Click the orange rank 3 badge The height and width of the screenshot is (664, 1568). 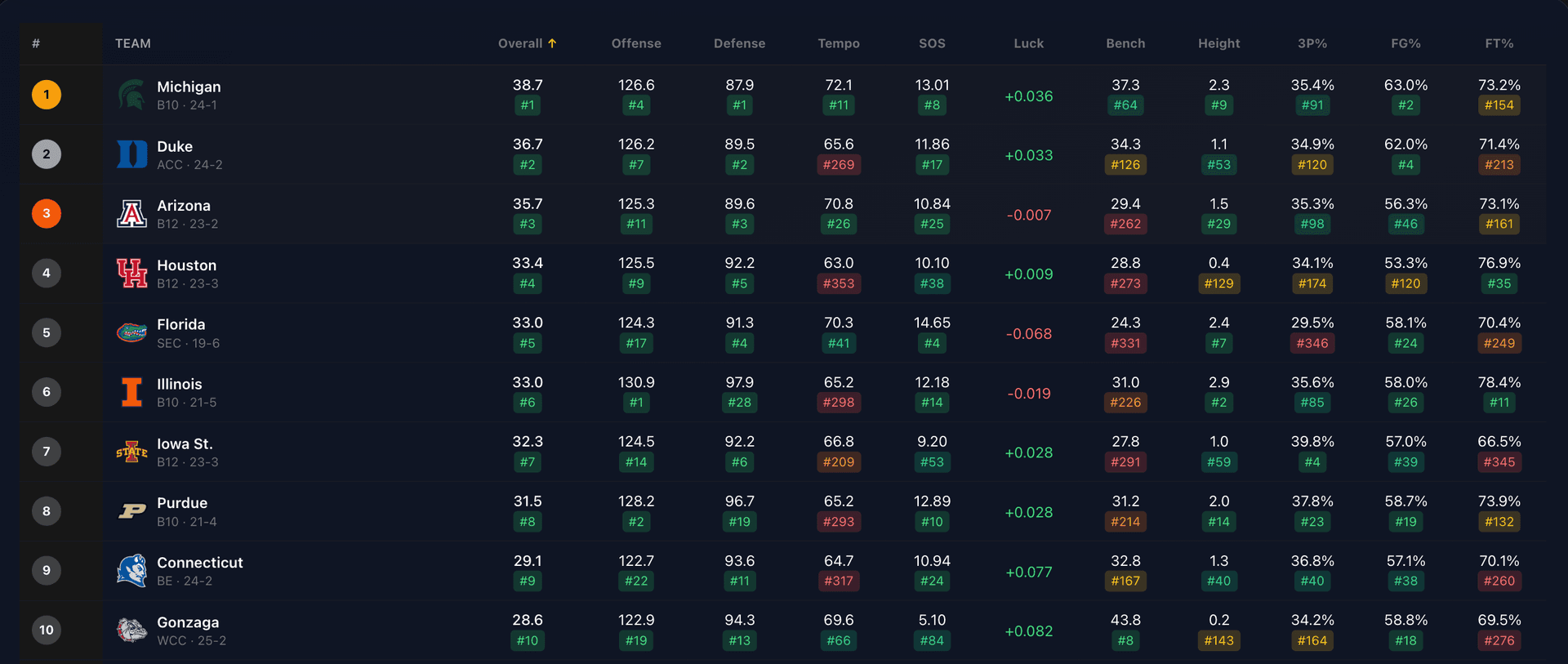[x=47, y=214]
